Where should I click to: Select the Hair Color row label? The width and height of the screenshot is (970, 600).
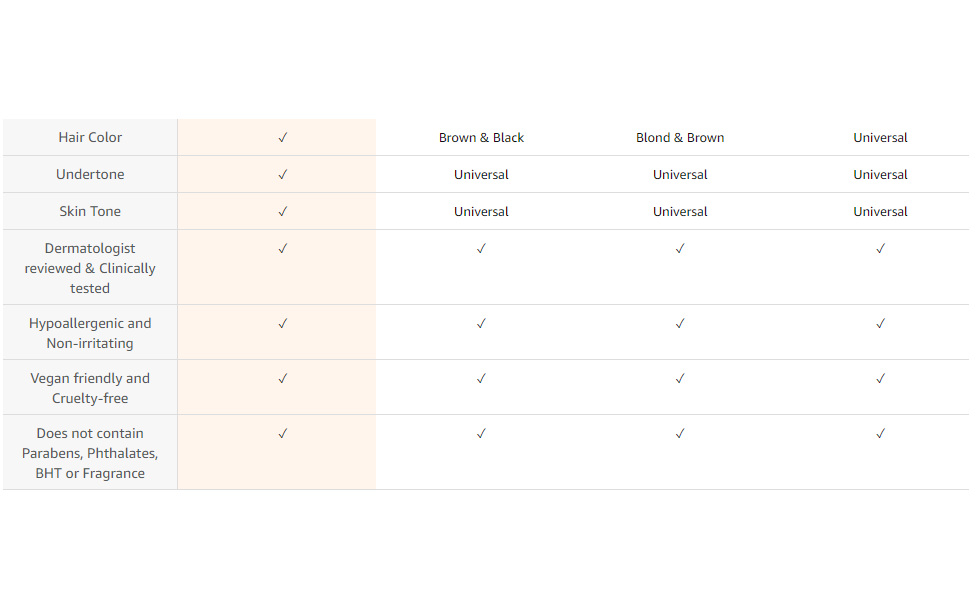[90, 138]
